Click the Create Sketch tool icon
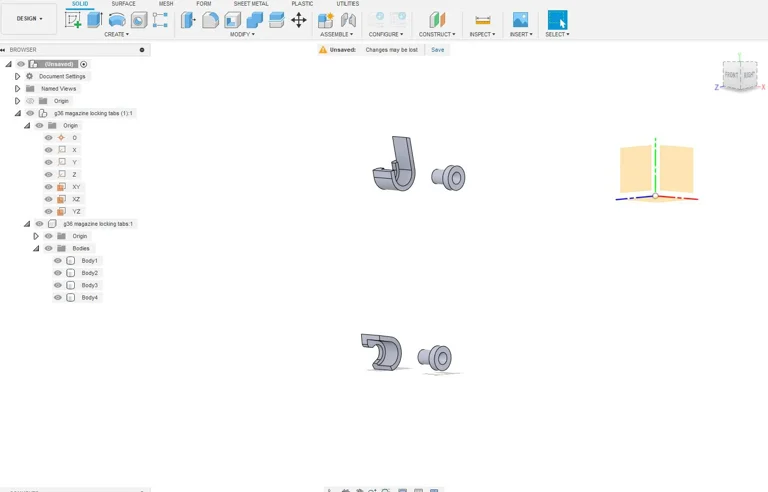Image resolution: width=768 pixels, height=492 pixels. (x=73, y=20)
